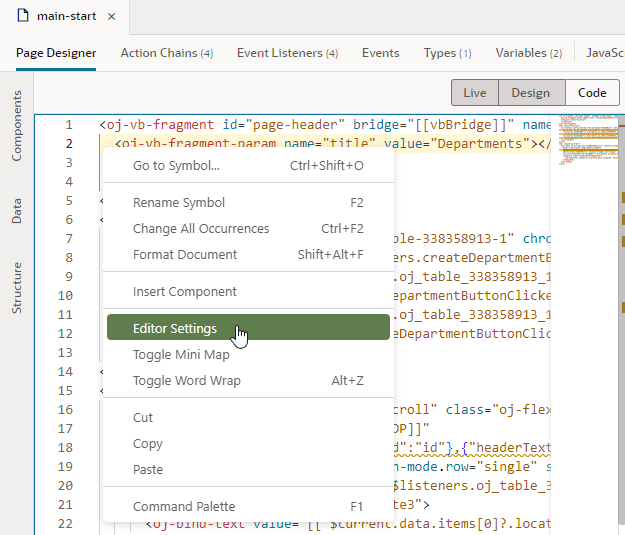
Task: Select Toggle Word Wrap
Action: [248, 380]
